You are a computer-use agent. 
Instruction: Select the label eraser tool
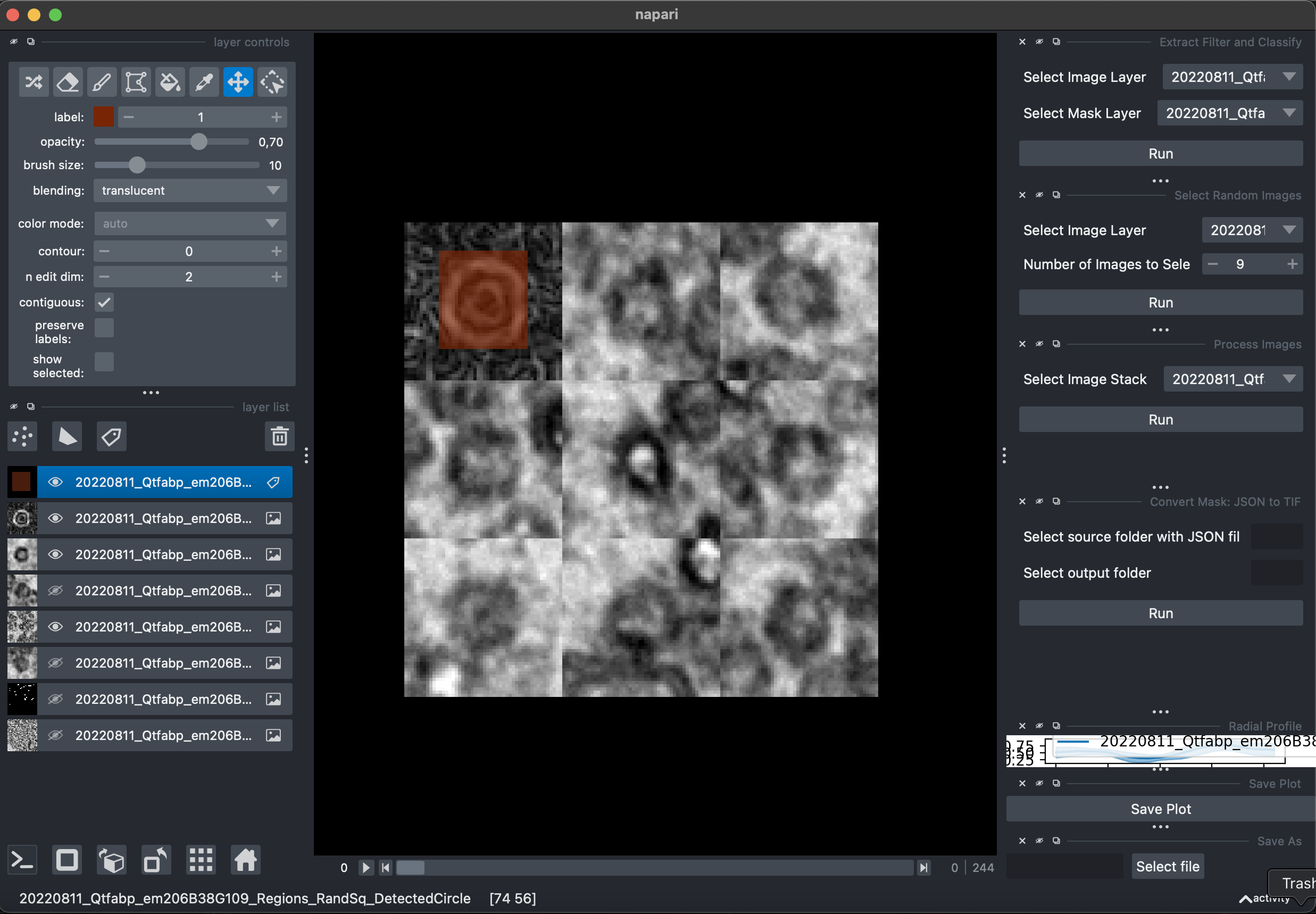coord(68,82)
